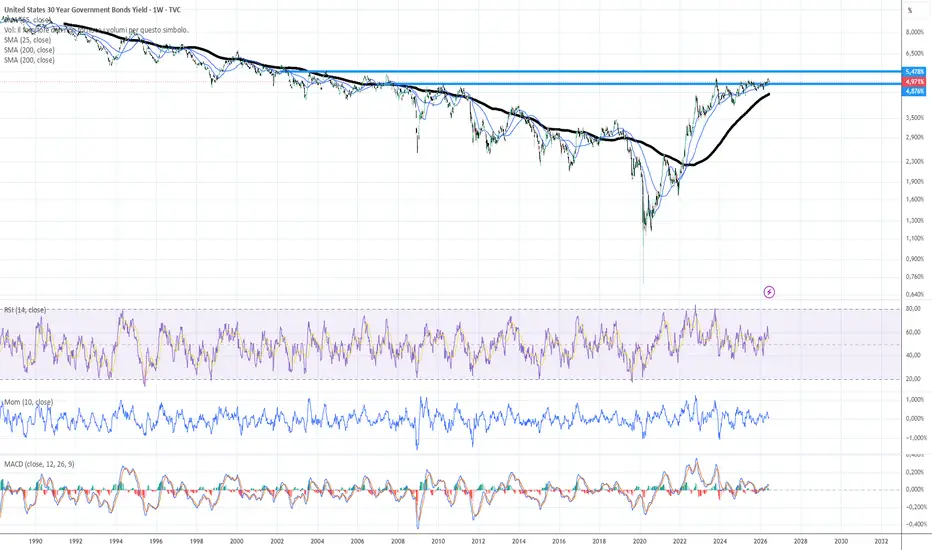Select the Vol indicator legend line
This screenshot has width=932, height=550.
[96, 30]
